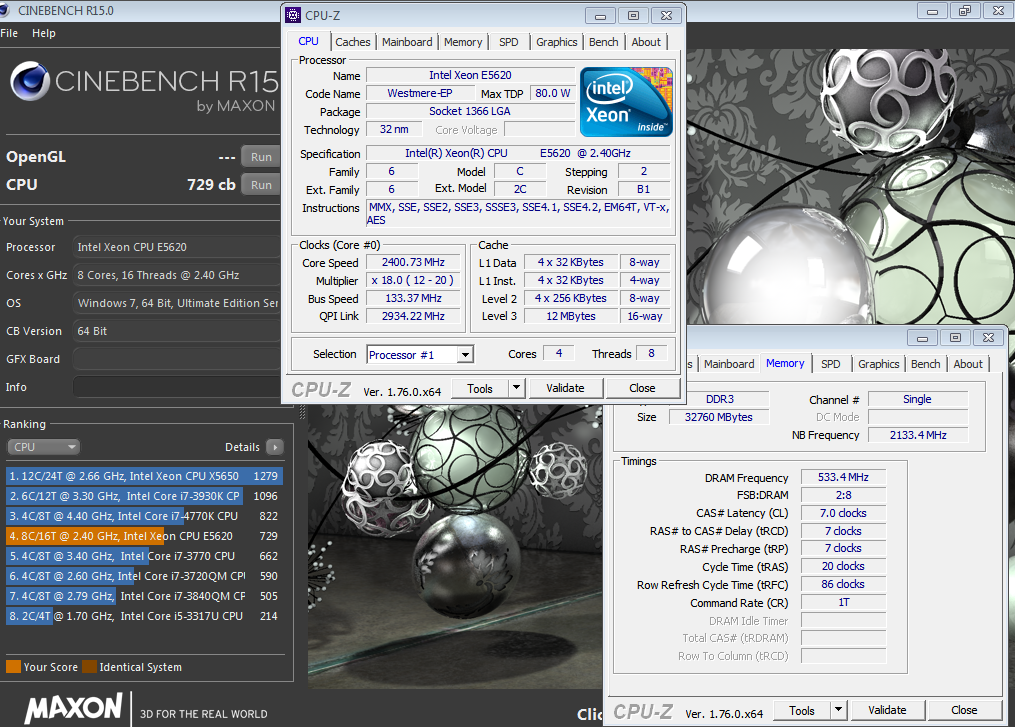Click the Level 3 cache value 12 MBytes
The image size is (1015, 727).
tap(570, 316)
